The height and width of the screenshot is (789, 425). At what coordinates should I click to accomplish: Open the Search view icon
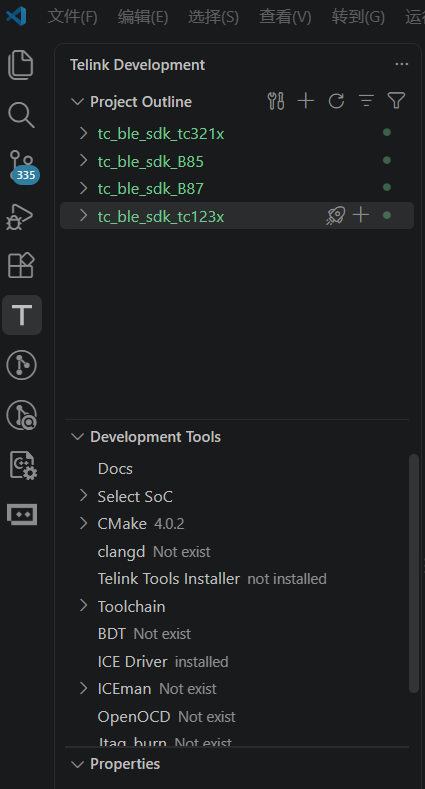(x=21, y=115)
